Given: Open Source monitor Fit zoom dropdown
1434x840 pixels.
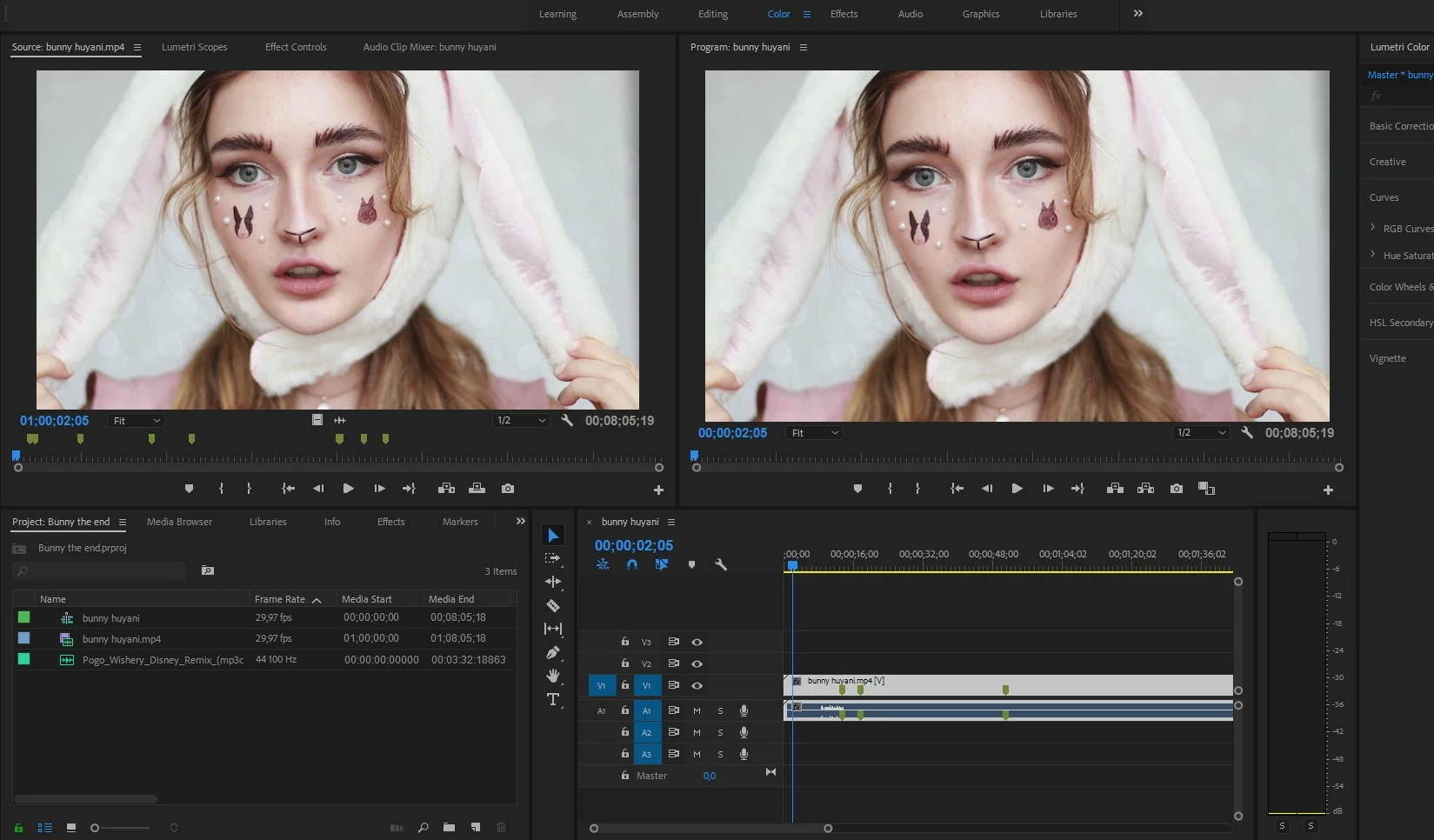Looking at the screenshot, I should [x=136, y=421].
